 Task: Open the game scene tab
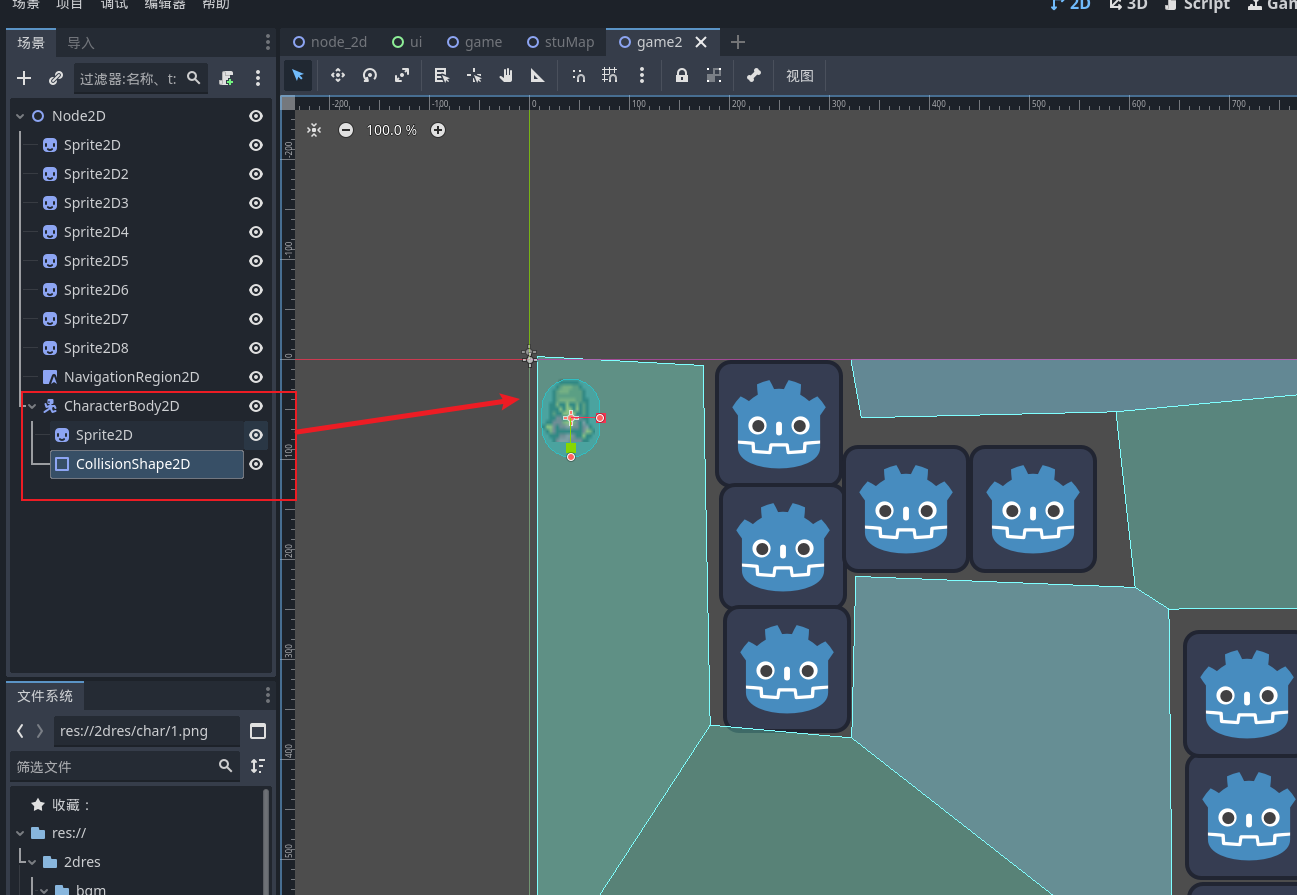(475, 42)
